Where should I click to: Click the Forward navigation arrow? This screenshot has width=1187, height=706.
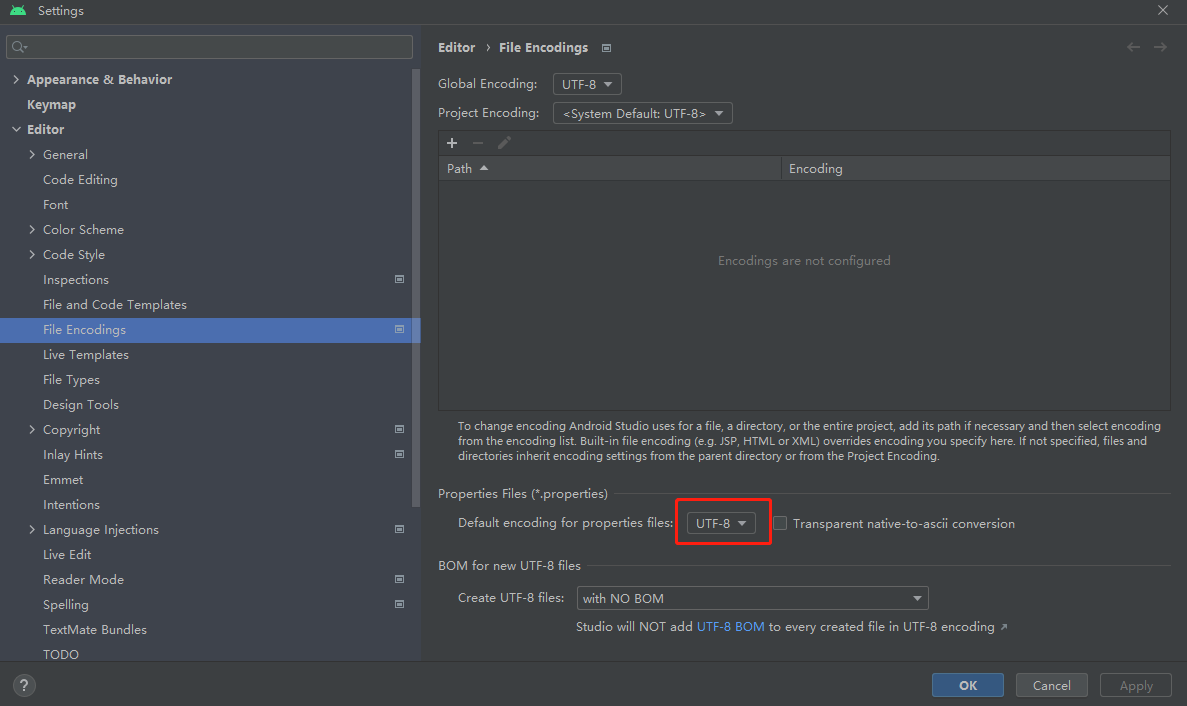[x=1160, y=47]
